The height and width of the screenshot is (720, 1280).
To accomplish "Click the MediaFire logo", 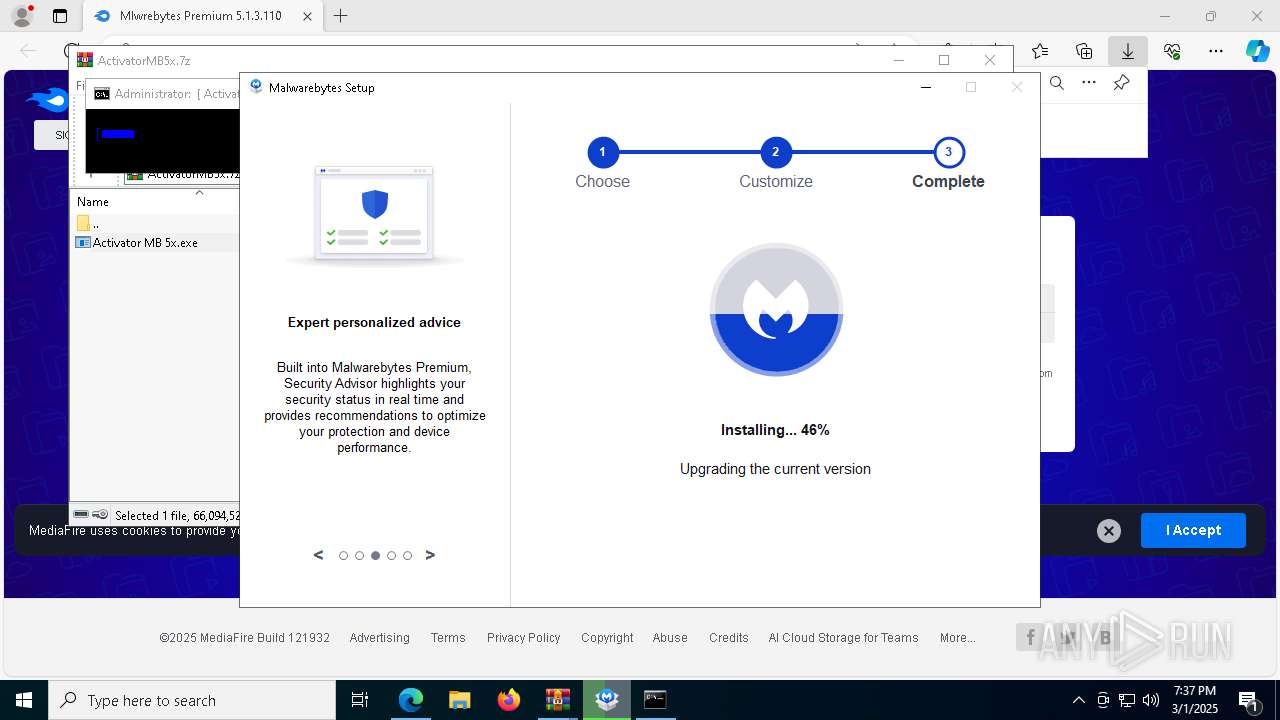I will pos(47,99).
